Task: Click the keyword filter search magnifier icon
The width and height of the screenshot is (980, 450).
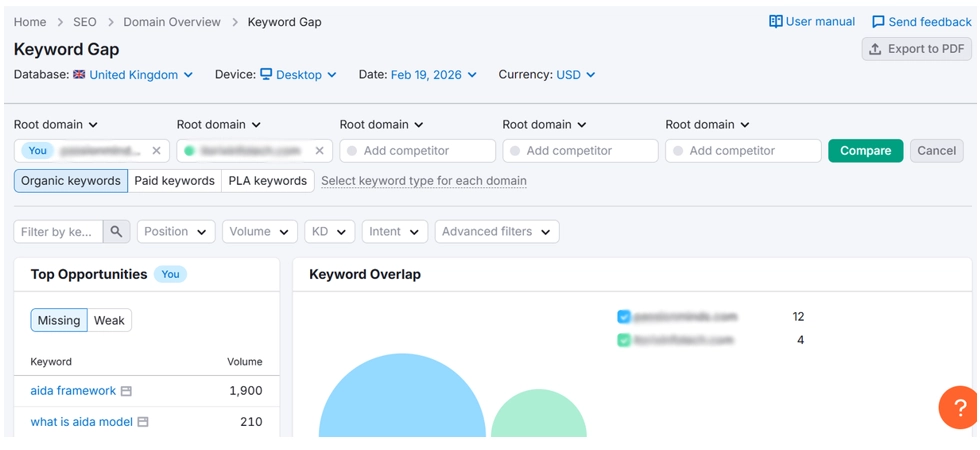Action: [x=116, y=231]
